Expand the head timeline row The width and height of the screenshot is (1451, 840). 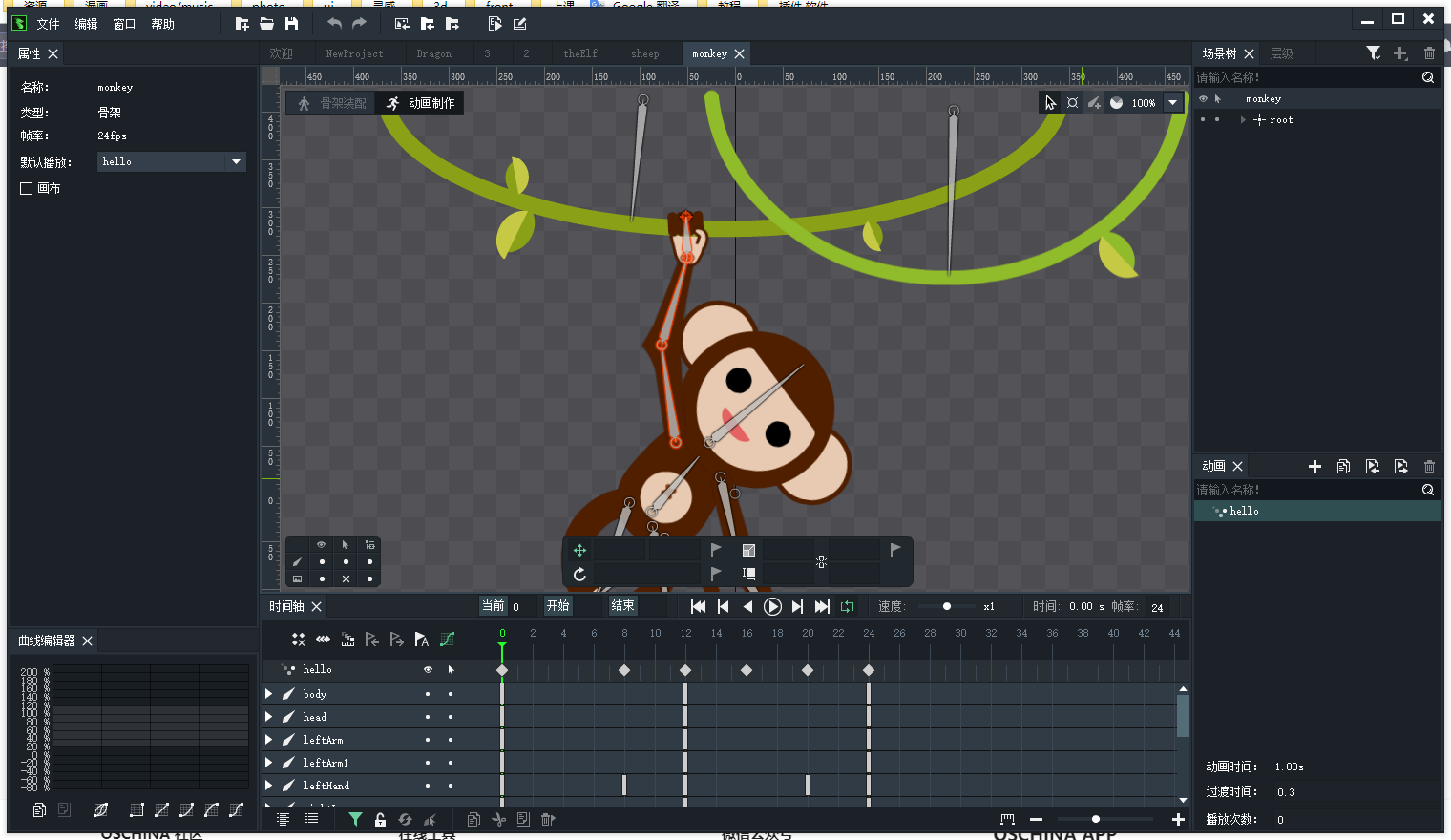coord(269,717)
